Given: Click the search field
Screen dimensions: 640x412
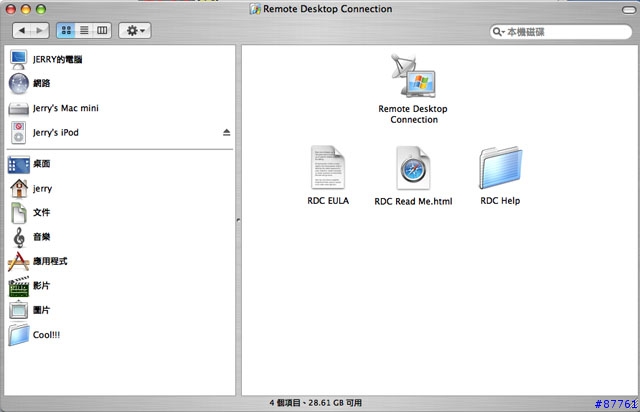Looking at the screenshot, I should pyautogui.click(x=561, y=31).
